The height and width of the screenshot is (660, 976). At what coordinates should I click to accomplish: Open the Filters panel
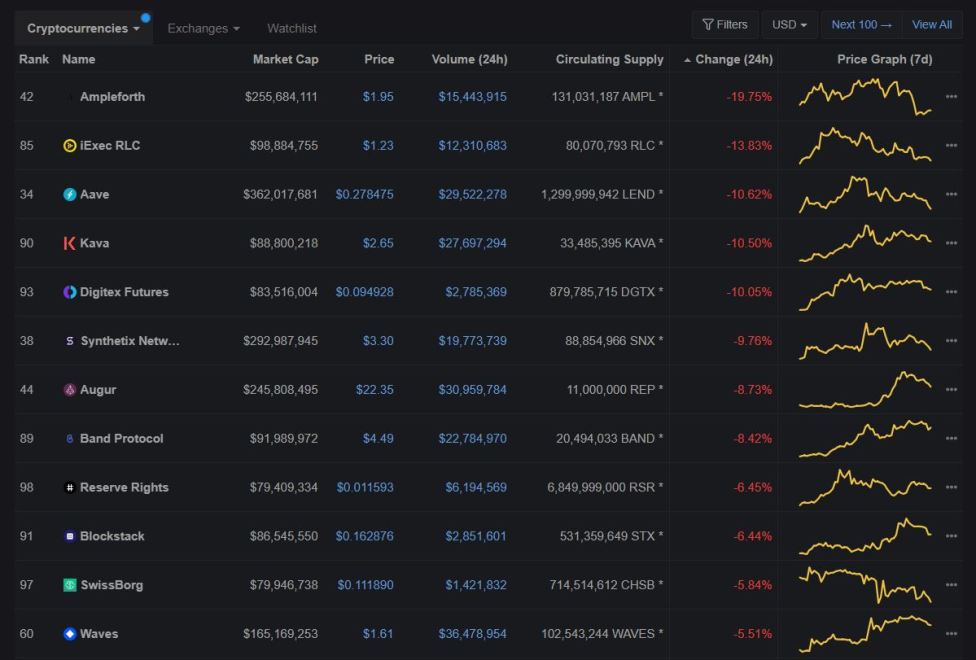click(x=725, y=25)
